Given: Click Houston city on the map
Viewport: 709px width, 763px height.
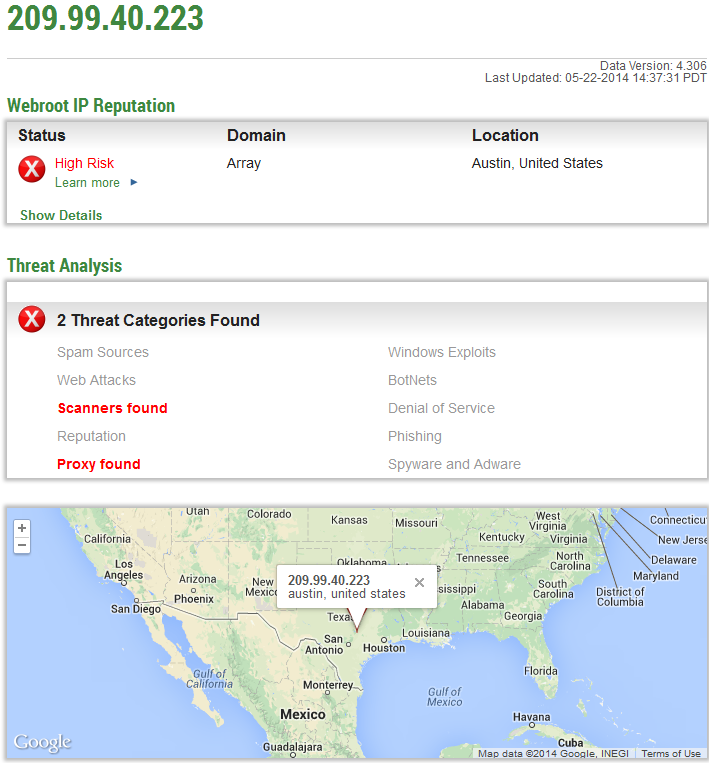Looking at the screenshot, I should 384,648.
